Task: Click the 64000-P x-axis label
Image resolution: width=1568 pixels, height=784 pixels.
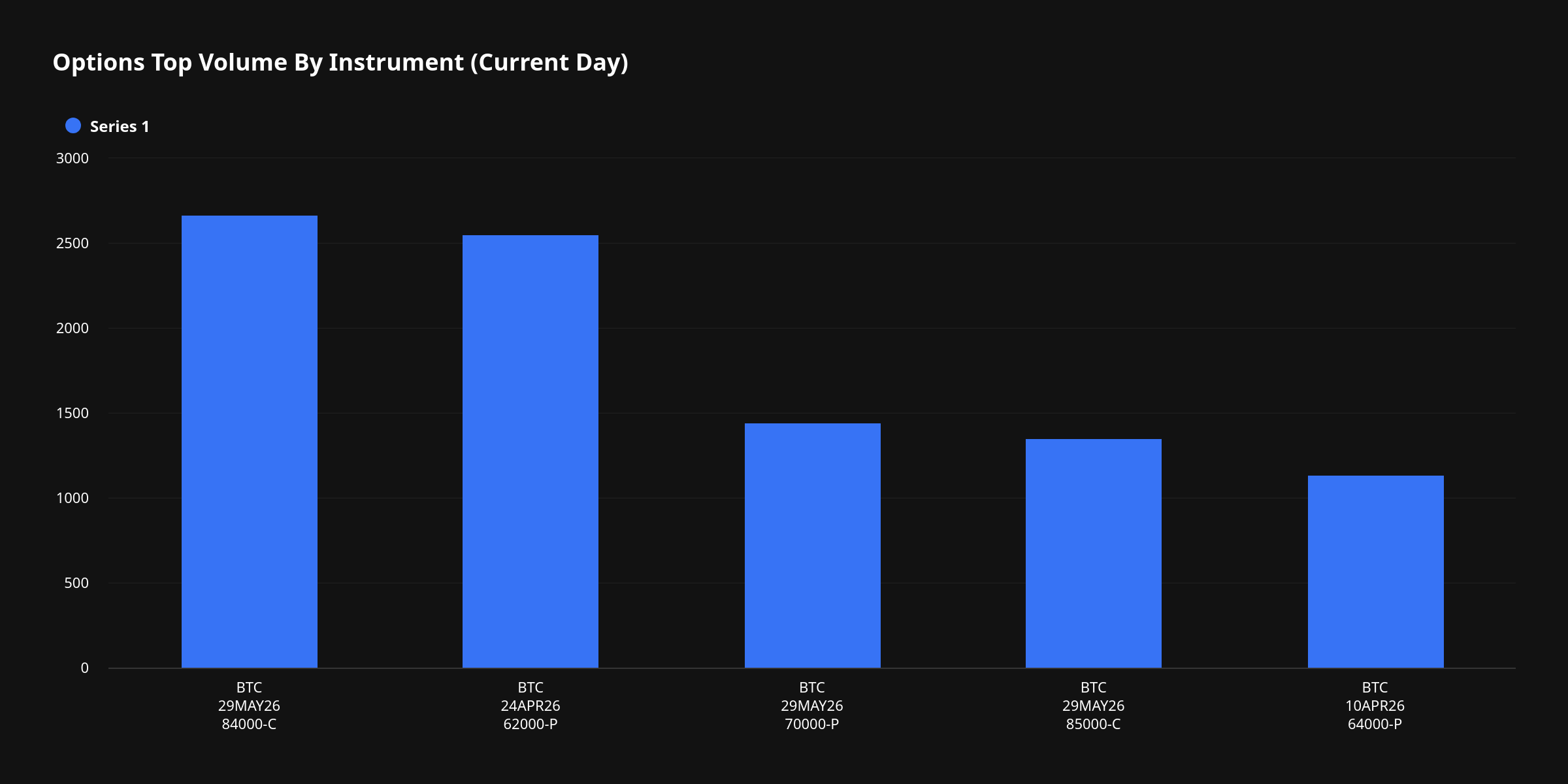Action: tap(1375, 724)
